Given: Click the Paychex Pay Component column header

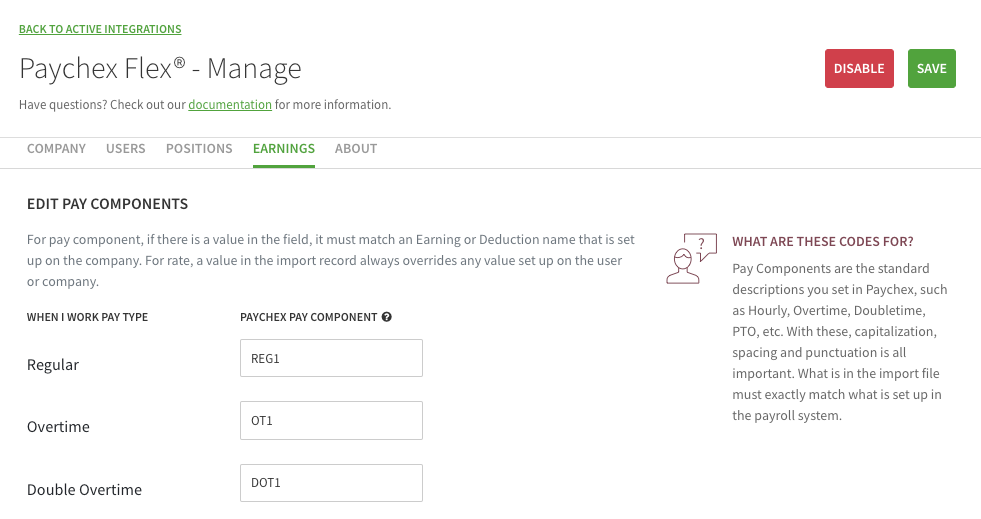Looking at the screenshot, I should pyautogui.click(x=308, y=317).
